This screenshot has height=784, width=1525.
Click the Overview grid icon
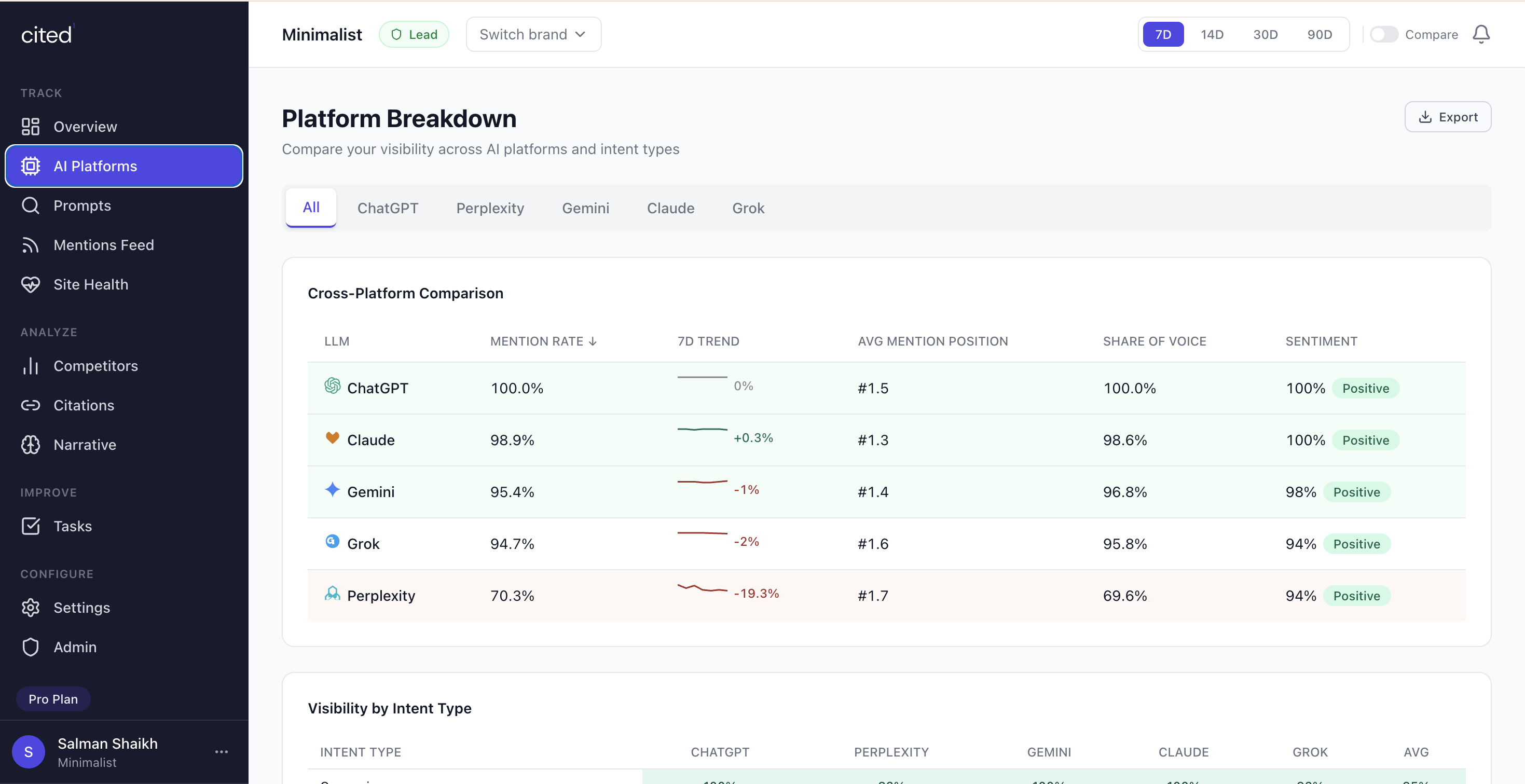[x=30, y=127]
